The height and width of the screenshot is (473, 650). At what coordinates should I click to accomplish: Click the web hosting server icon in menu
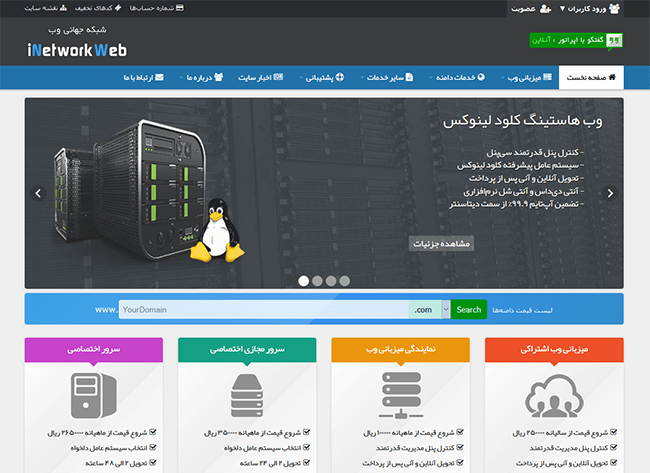pyautogui.click(x=547, y=77)
